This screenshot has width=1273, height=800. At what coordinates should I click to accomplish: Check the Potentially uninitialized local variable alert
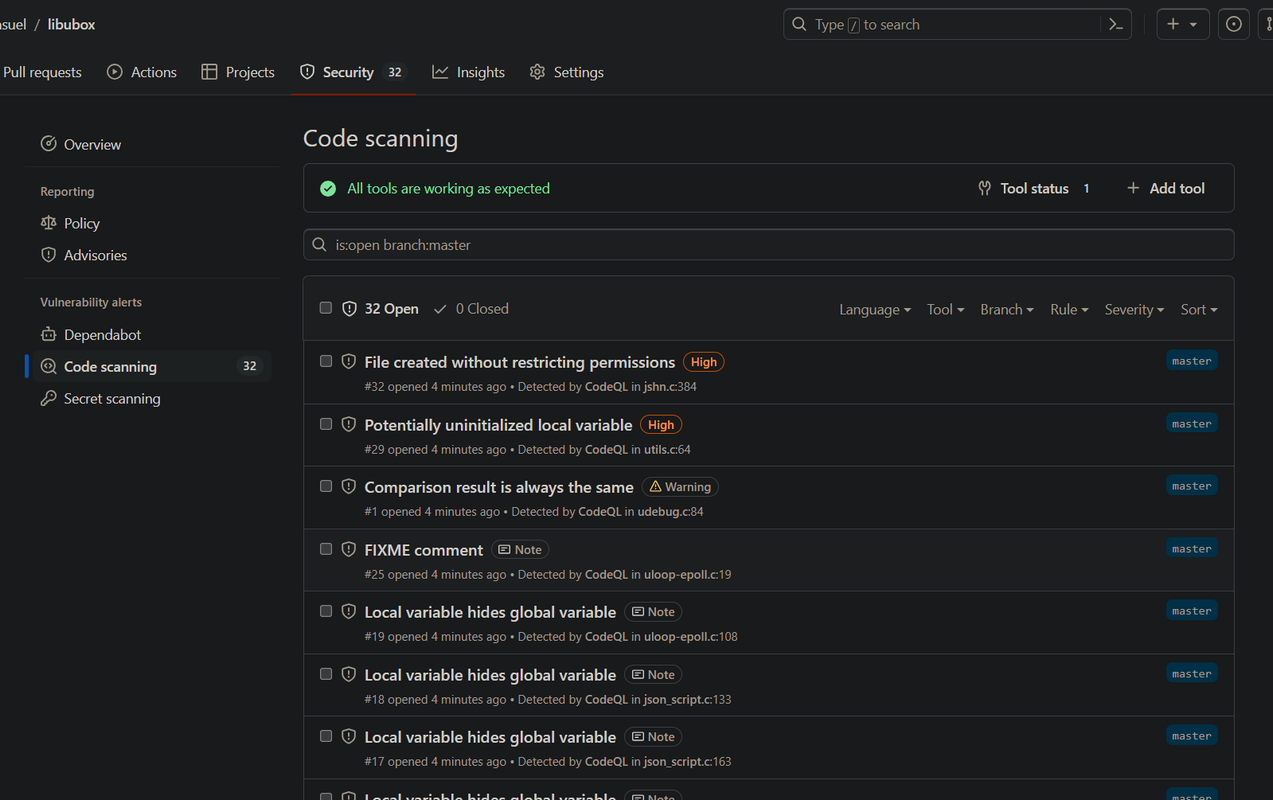[x=326, y=424]
